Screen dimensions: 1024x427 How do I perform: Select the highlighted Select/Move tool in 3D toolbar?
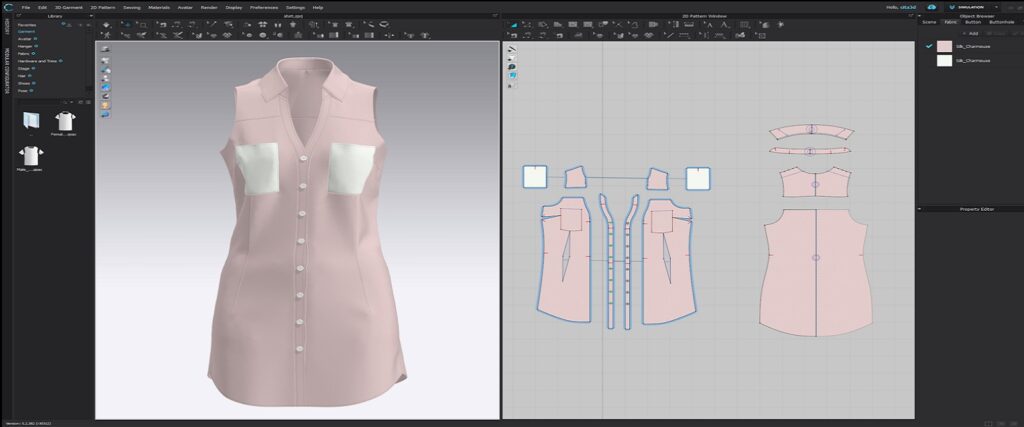(127, 24)
